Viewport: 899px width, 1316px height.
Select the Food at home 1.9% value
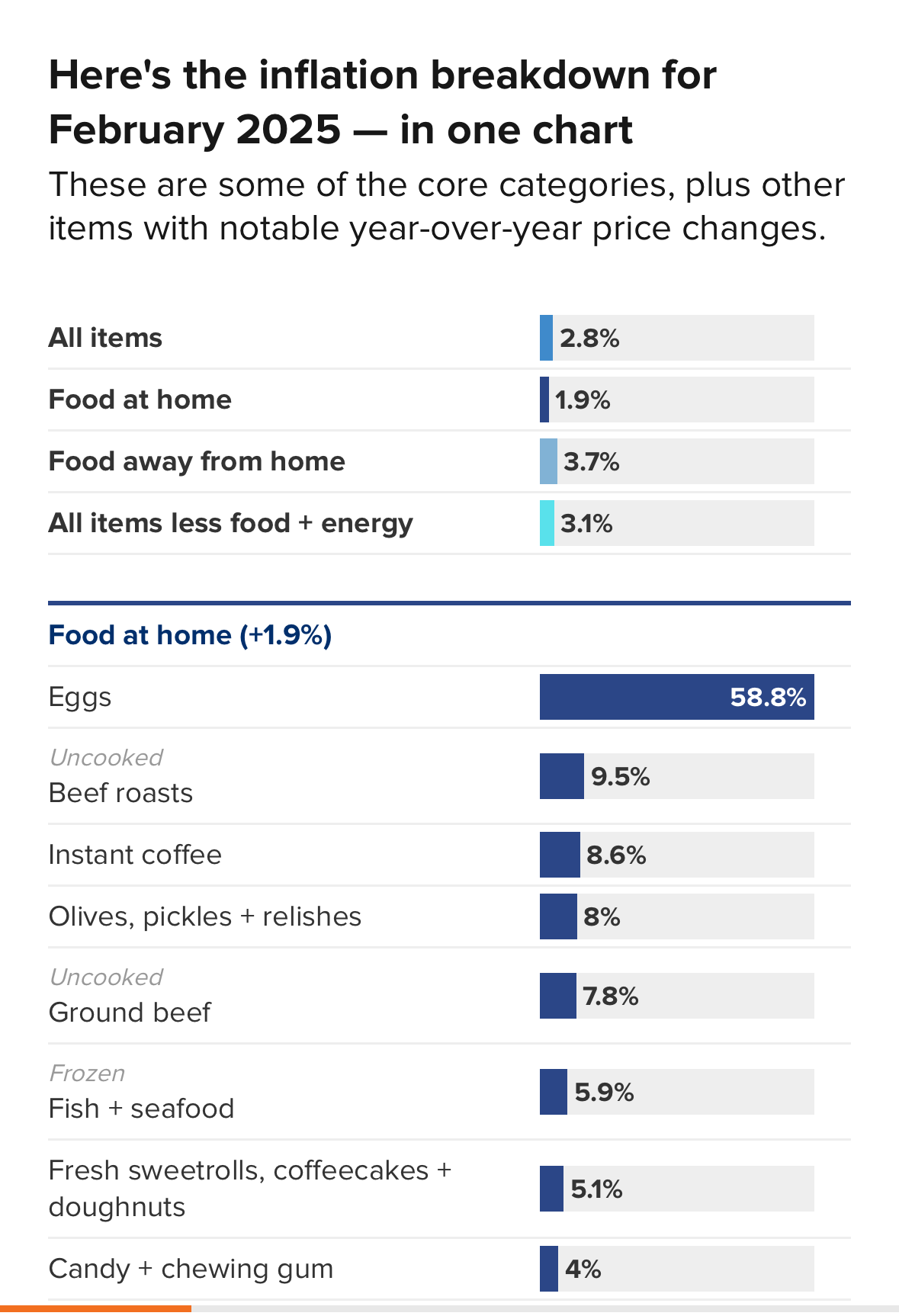pos(583,400)
